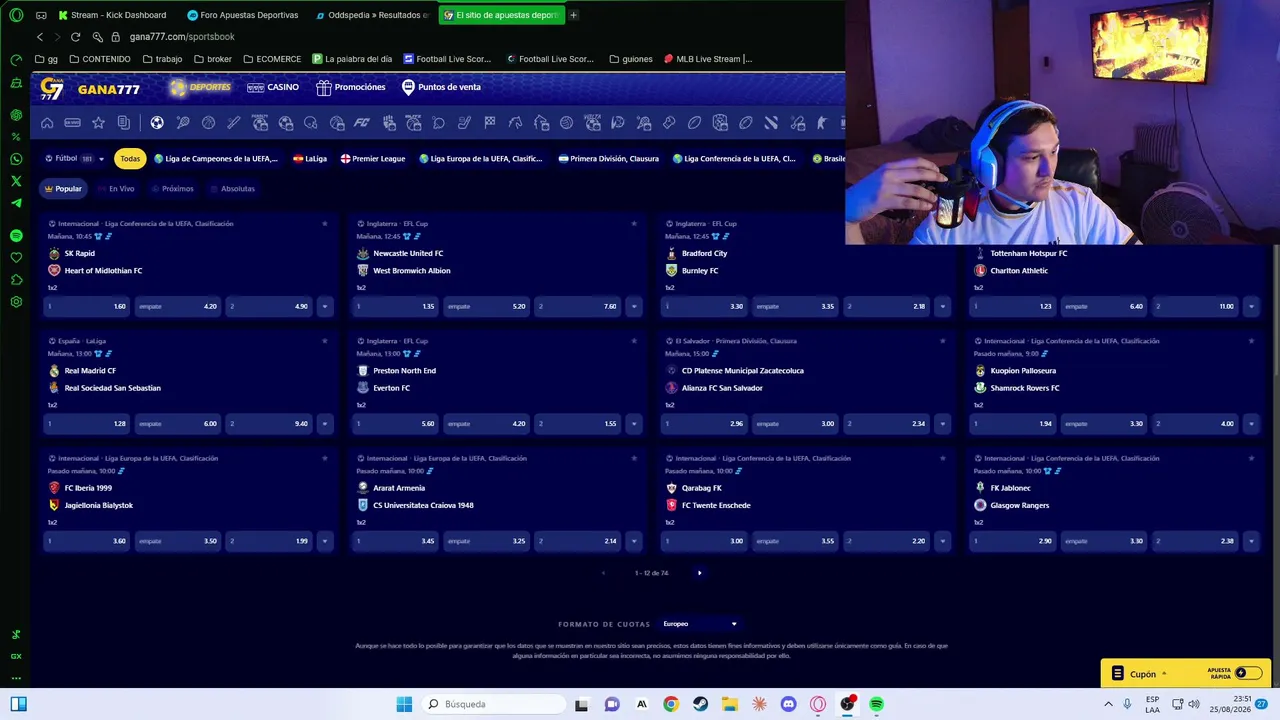
Task: Open Spotify from the taskbar
Action: pos(876,704)
